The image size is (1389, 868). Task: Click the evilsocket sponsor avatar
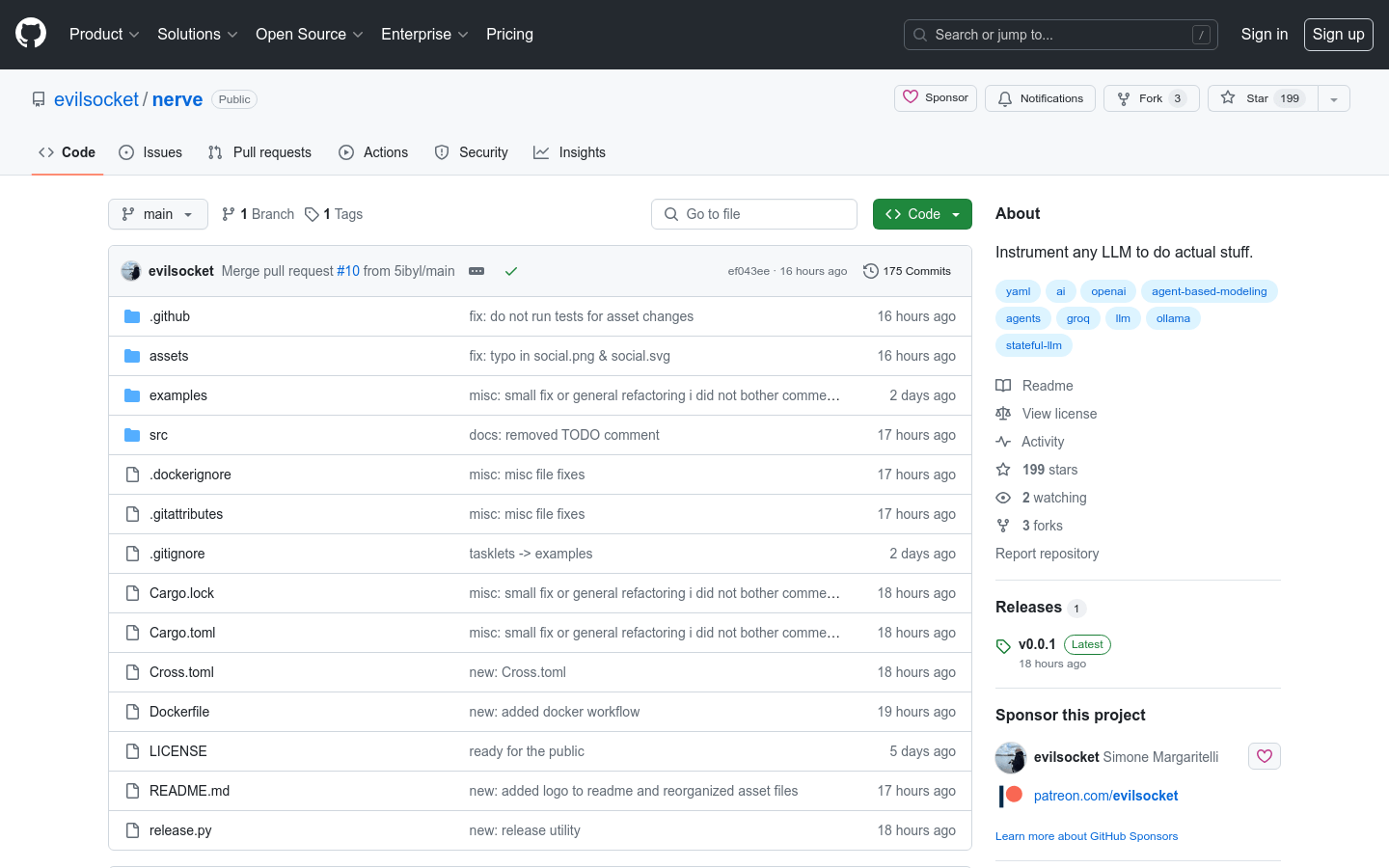coord(1011,757)
